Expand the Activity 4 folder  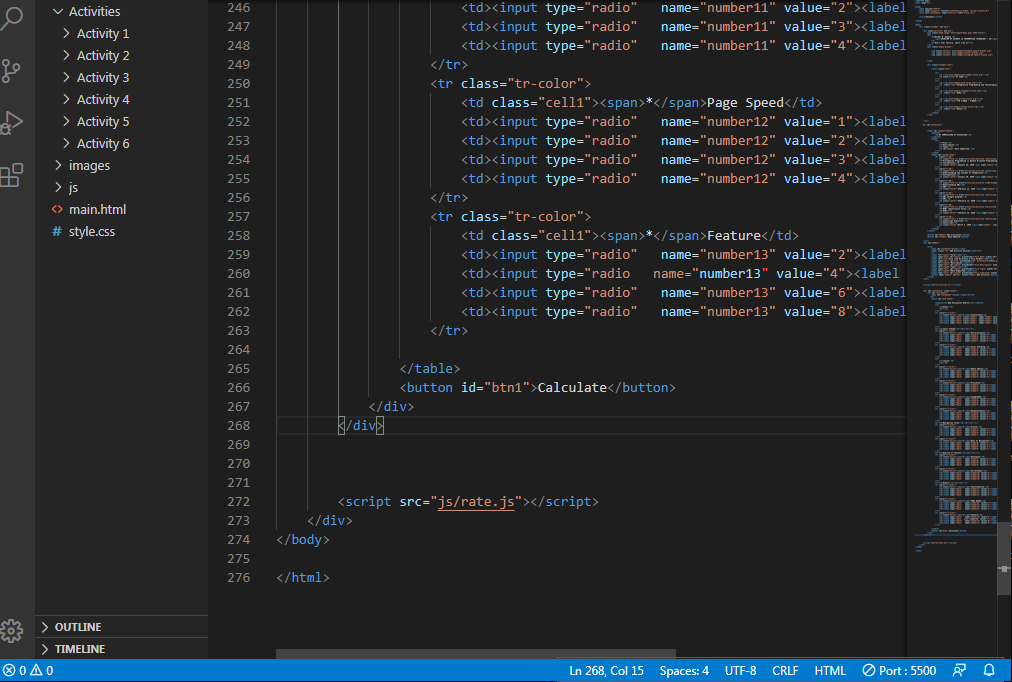66,99
